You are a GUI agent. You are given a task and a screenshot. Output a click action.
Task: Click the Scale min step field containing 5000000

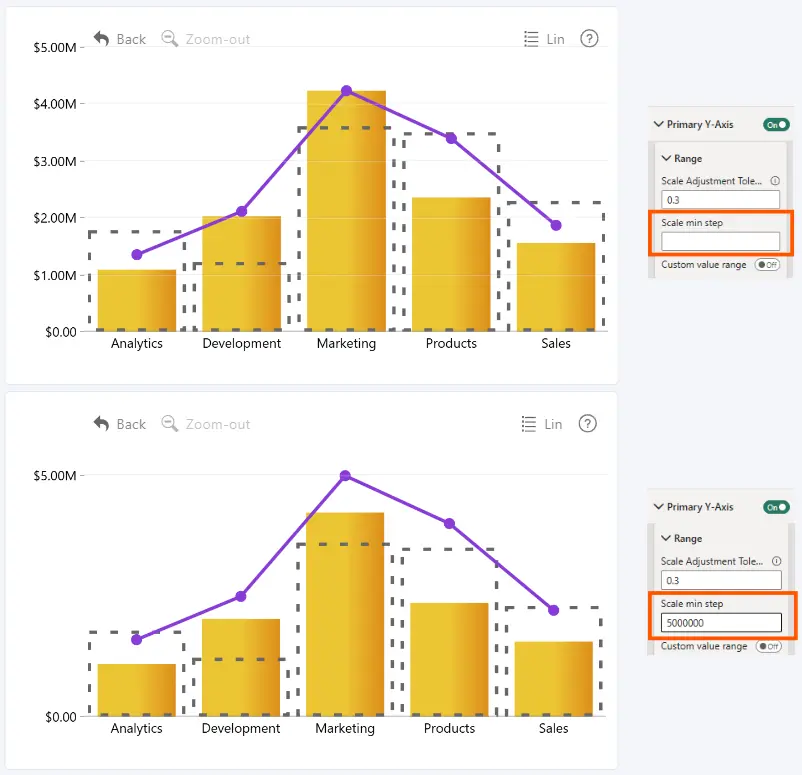click(x=721, y=623)
